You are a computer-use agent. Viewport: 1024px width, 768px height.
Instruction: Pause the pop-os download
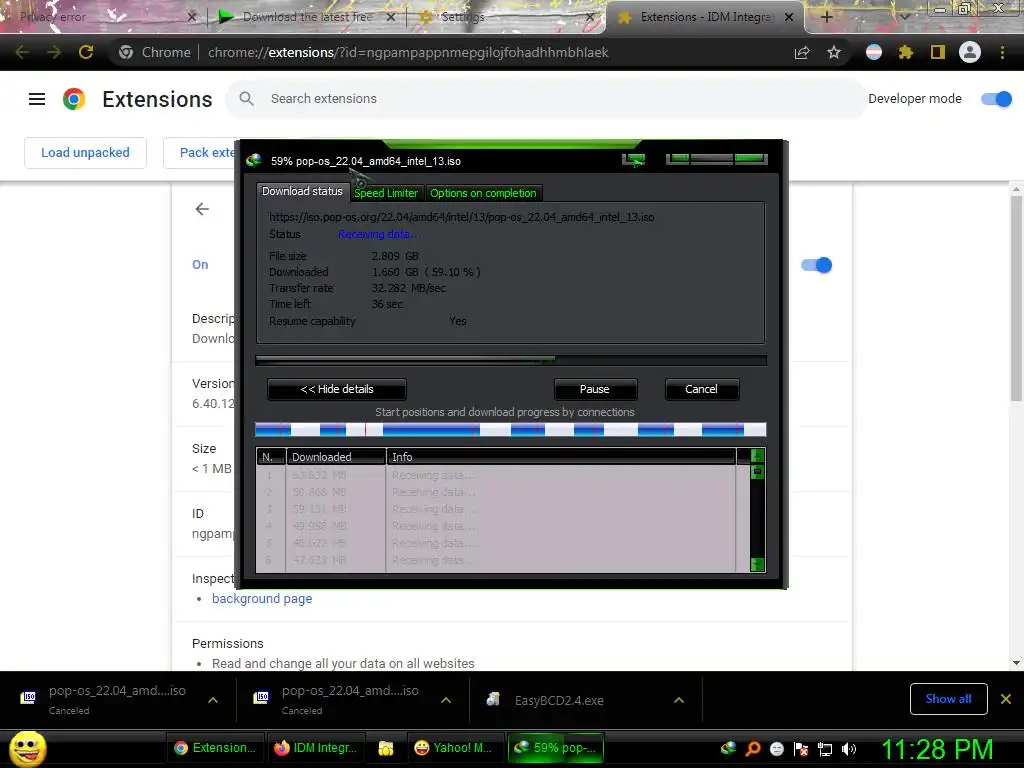[595, 389]
